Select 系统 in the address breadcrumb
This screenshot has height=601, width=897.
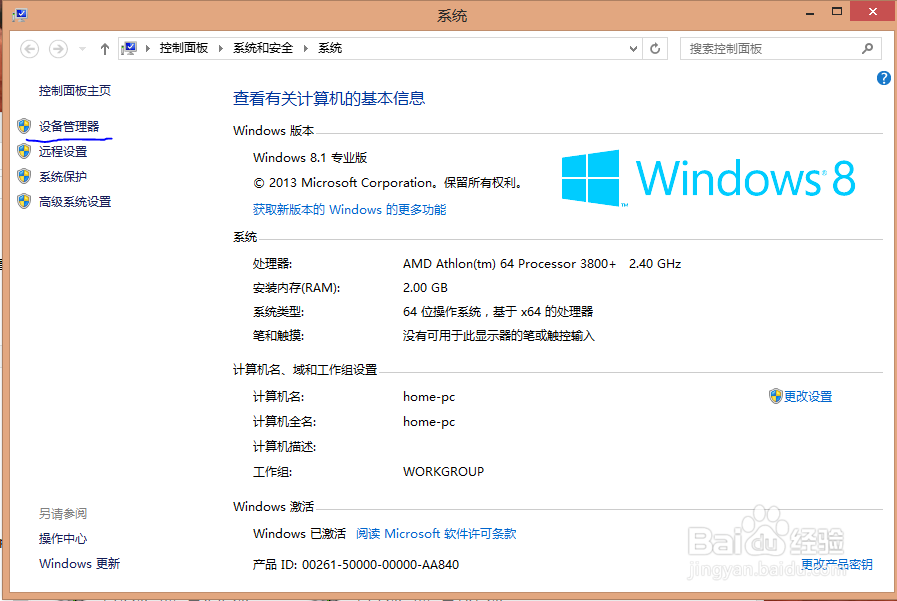pyautogui.click(x=330, y=48)
